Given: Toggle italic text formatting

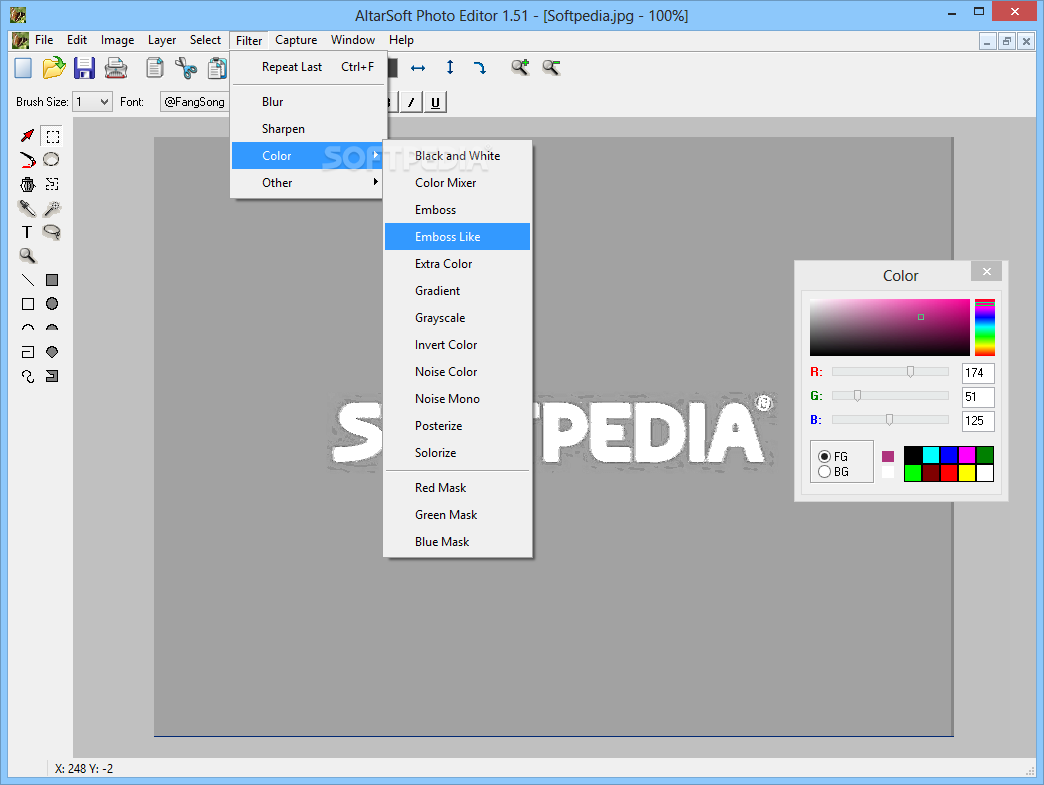Looking at the screenshot, I should (411, 103).
